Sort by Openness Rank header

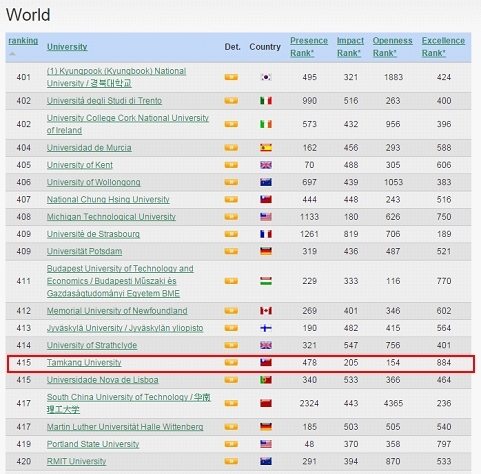pyautogui.click(x=392, y=47)
